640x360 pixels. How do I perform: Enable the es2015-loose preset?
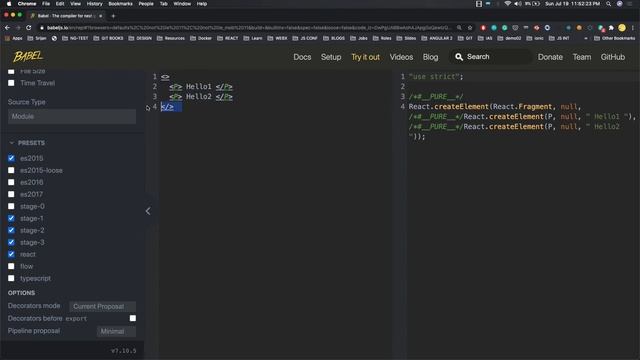pos(11,170)
